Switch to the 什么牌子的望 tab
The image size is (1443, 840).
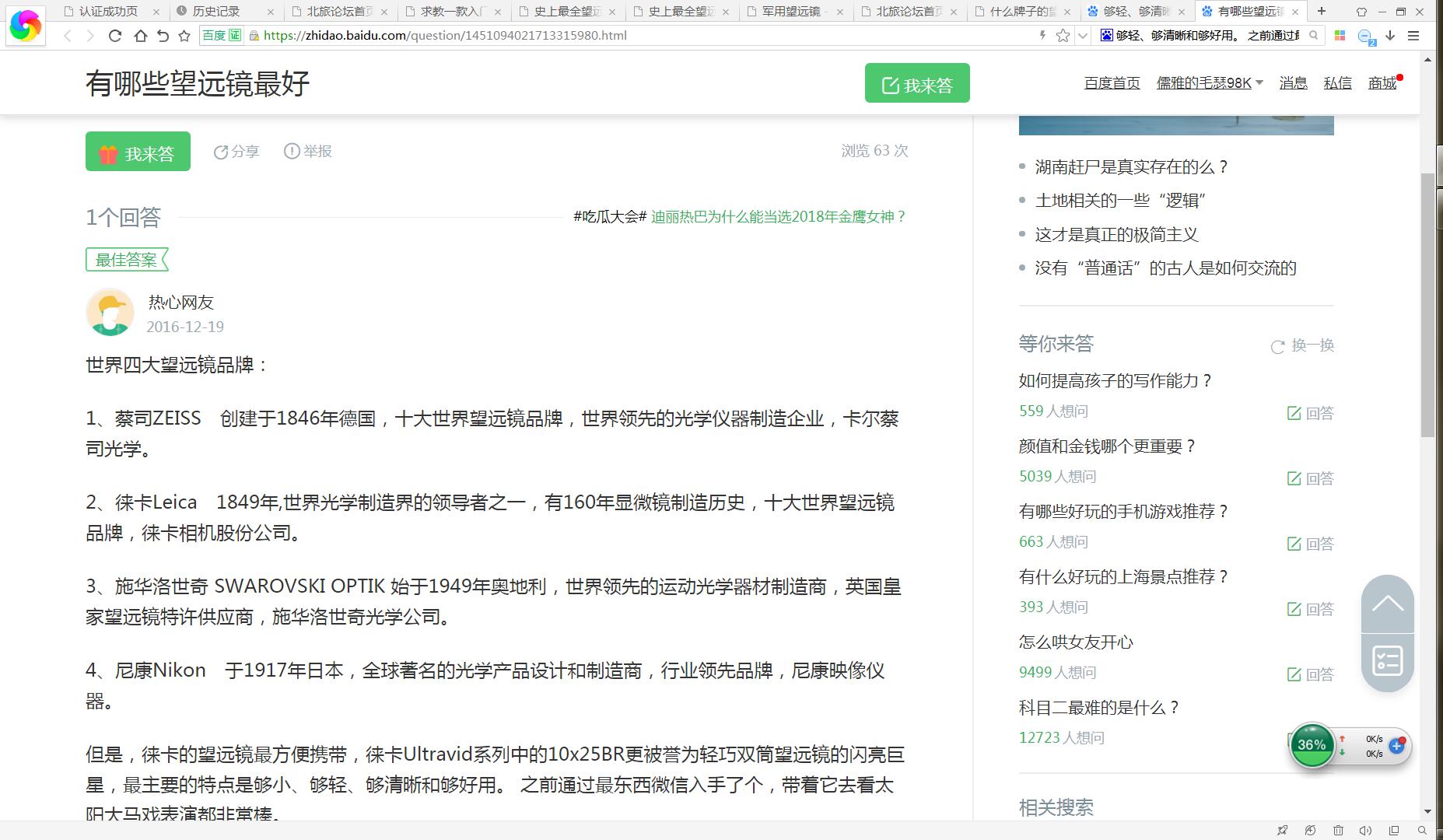click(1022, 11)
